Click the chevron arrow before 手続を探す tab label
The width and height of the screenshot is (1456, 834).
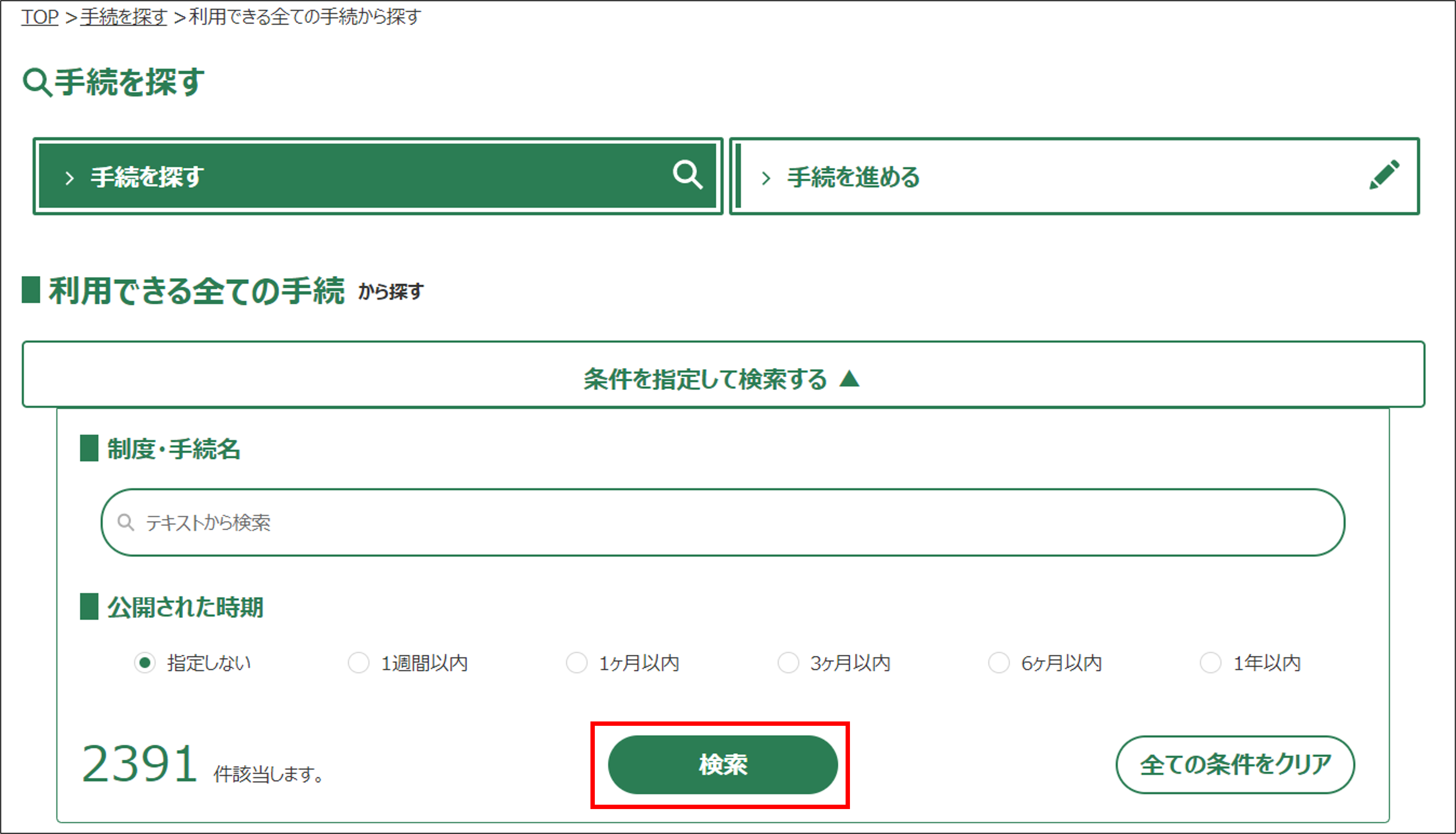(x=70, y=178)
